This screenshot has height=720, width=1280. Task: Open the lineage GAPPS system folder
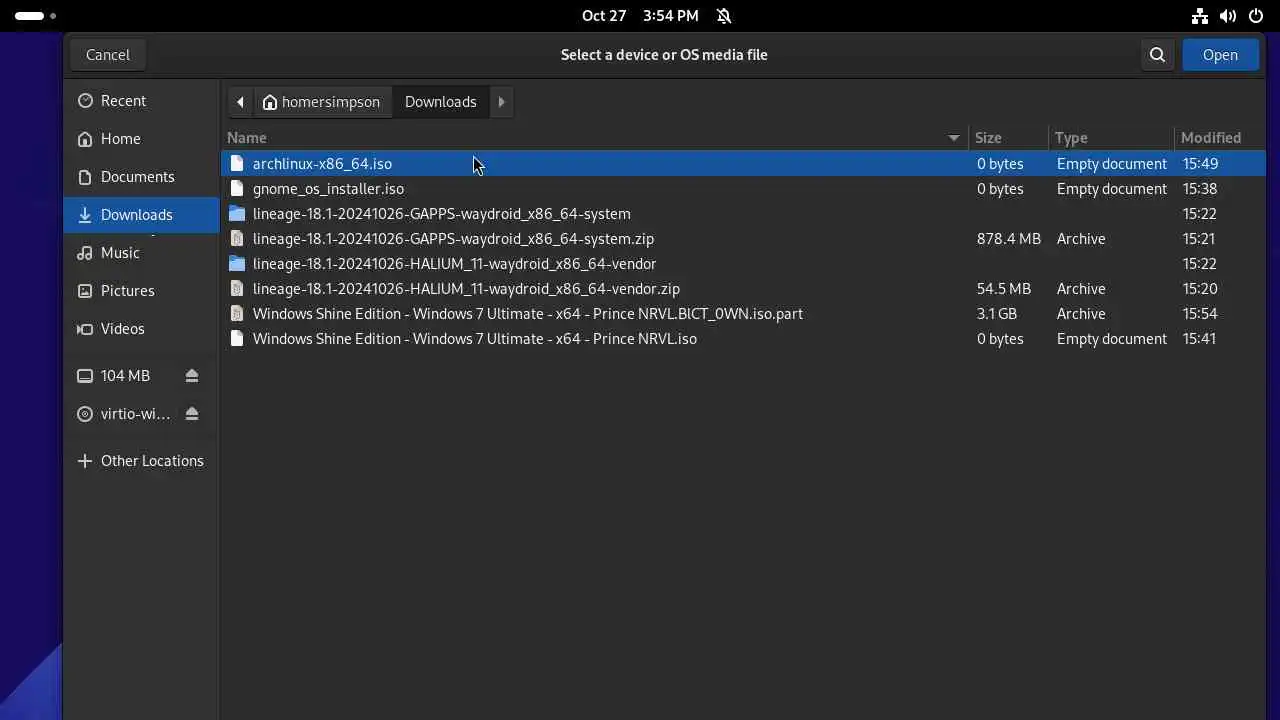click(x=441, y=214)
